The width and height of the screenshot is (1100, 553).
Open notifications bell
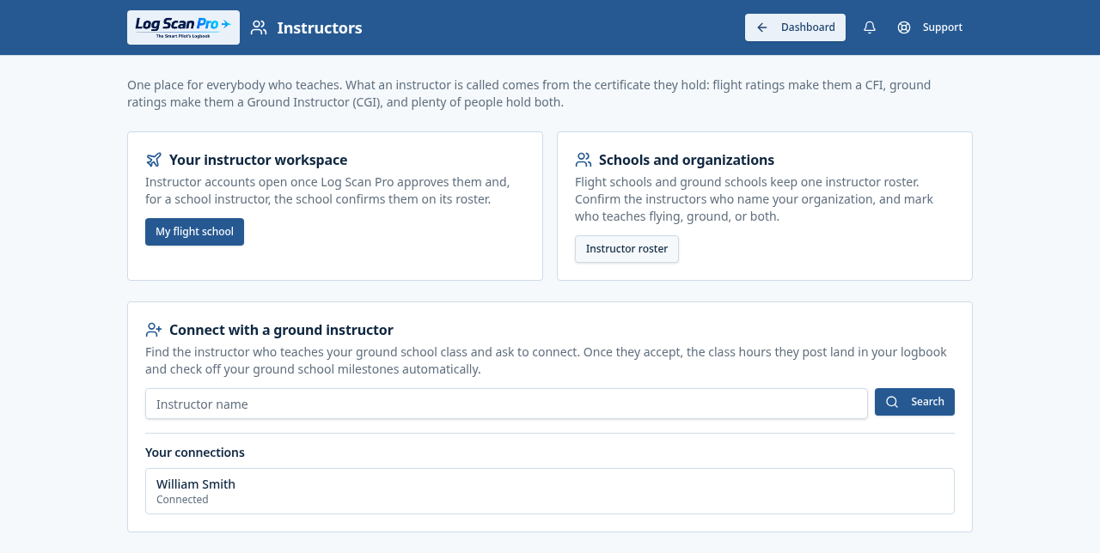[869, 27]
